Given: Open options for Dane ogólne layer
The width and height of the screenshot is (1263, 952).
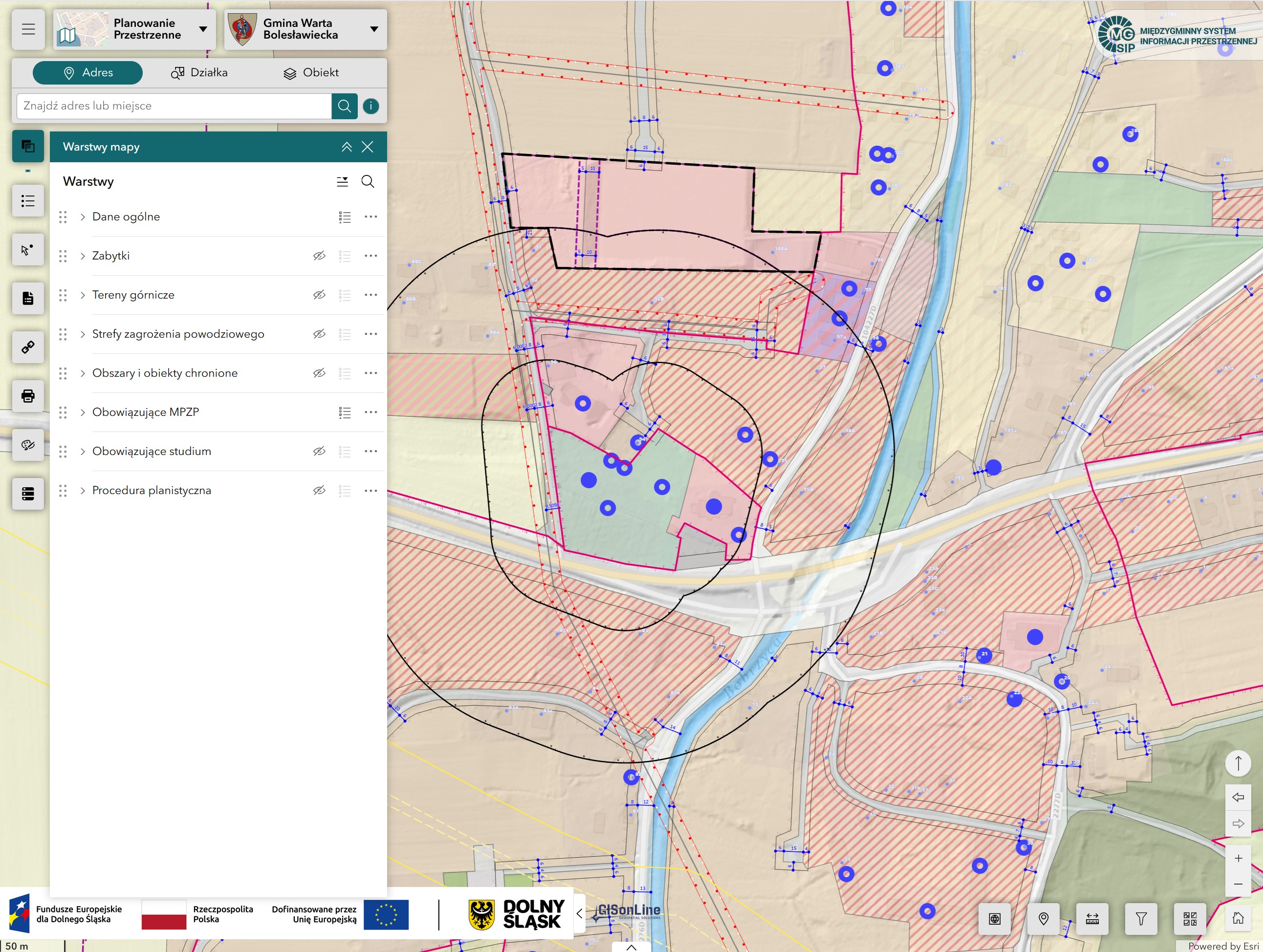Looking at the screenshot, I should [x=370, y=217].
